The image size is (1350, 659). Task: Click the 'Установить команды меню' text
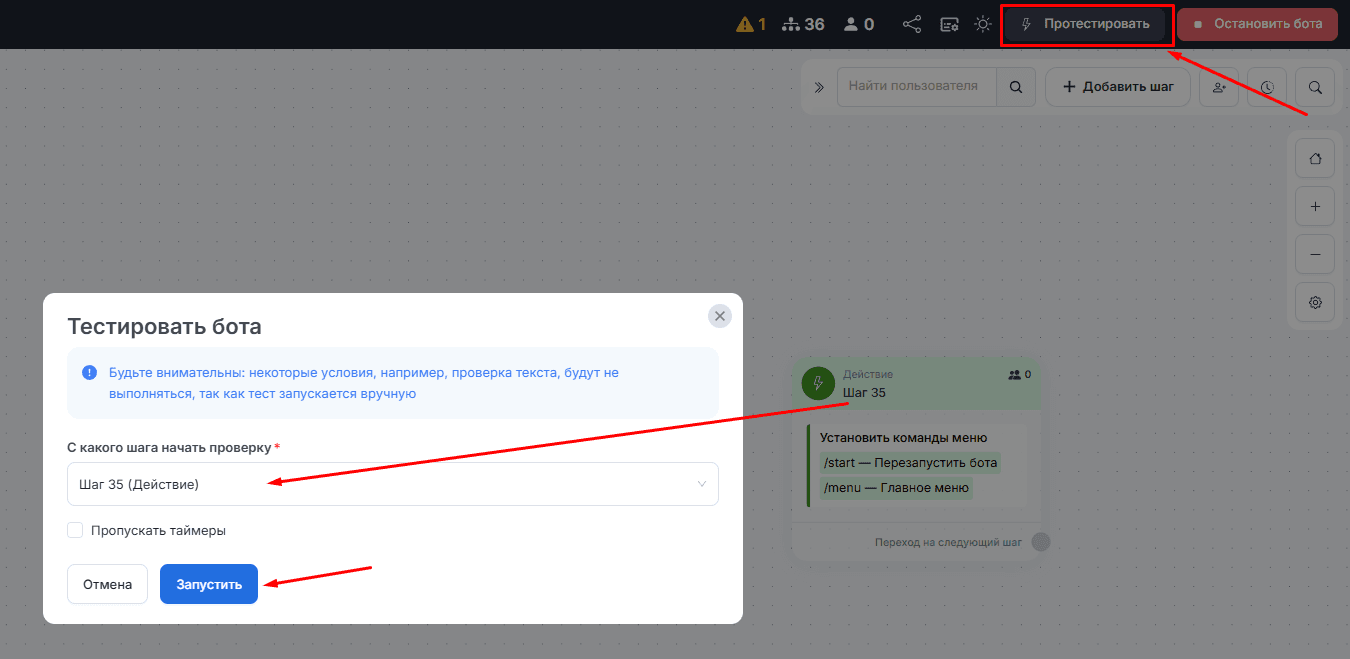pos(903,437)
